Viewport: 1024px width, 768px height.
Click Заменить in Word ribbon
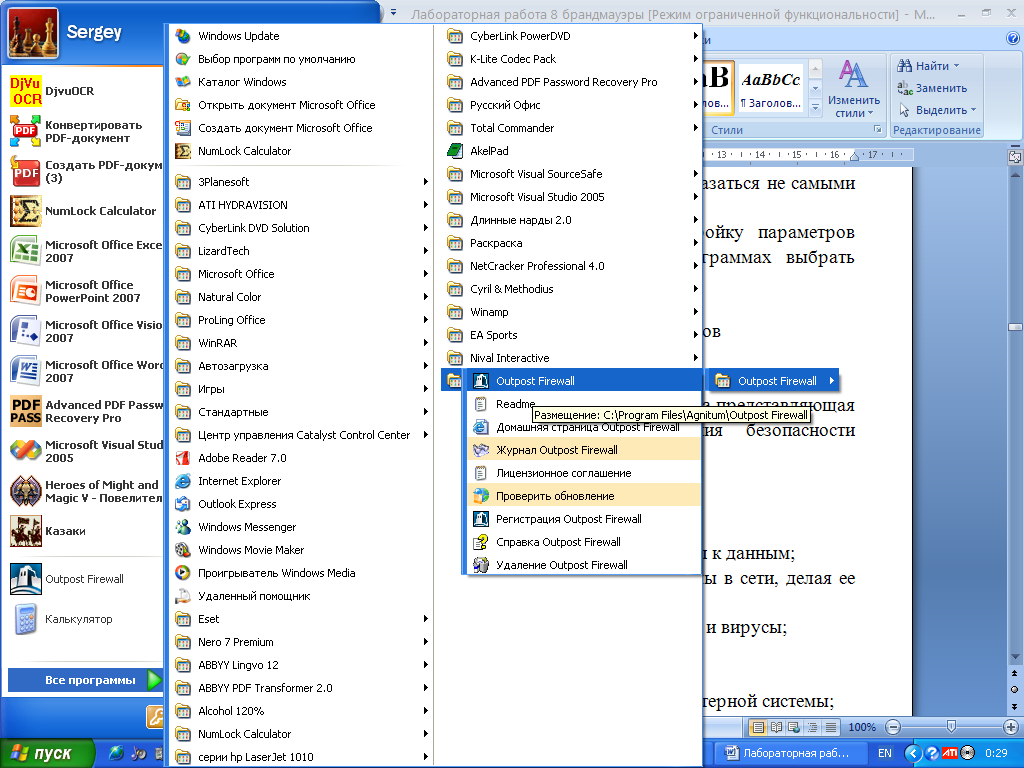[x=932, y=88]
